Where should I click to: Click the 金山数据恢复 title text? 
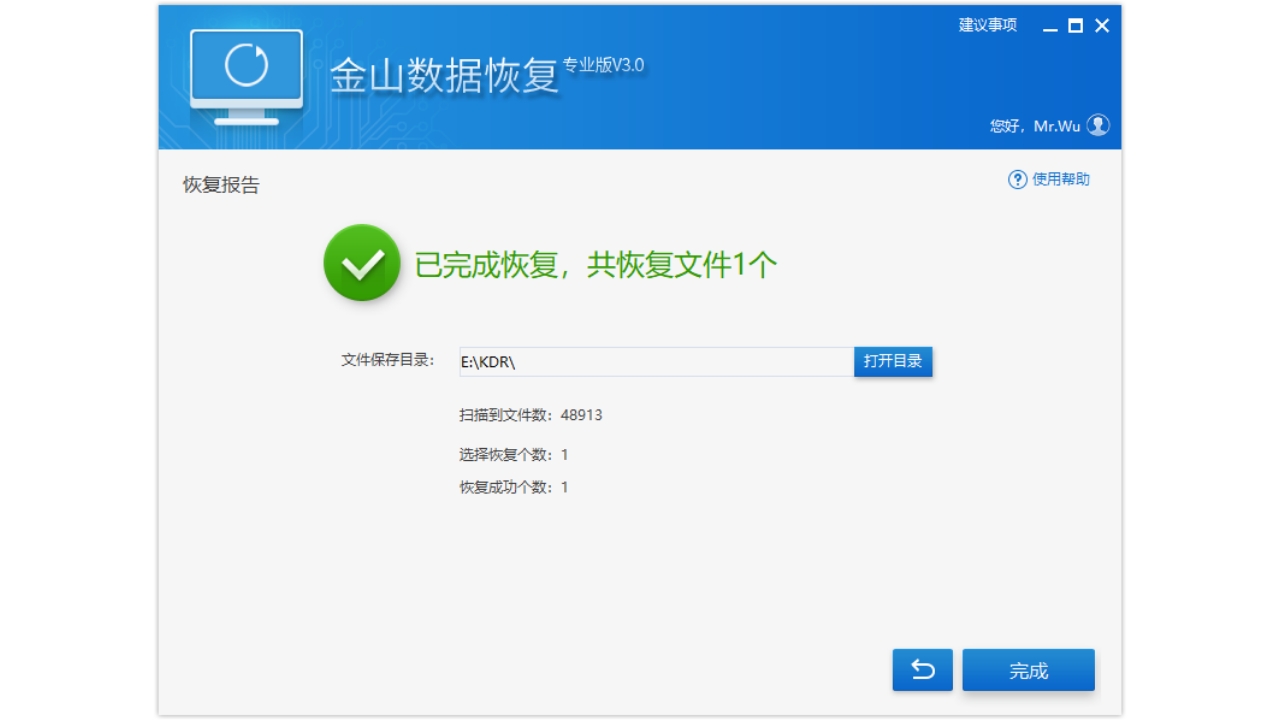coord(444,77)
